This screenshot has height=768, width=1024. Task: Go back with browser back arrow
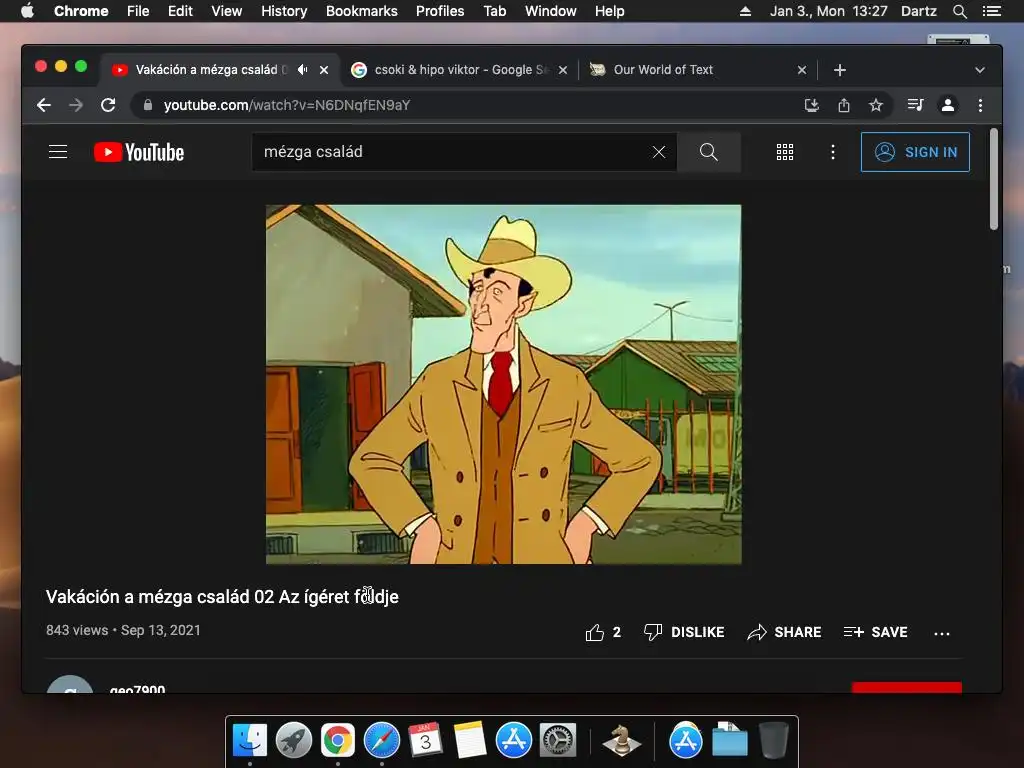44,105
